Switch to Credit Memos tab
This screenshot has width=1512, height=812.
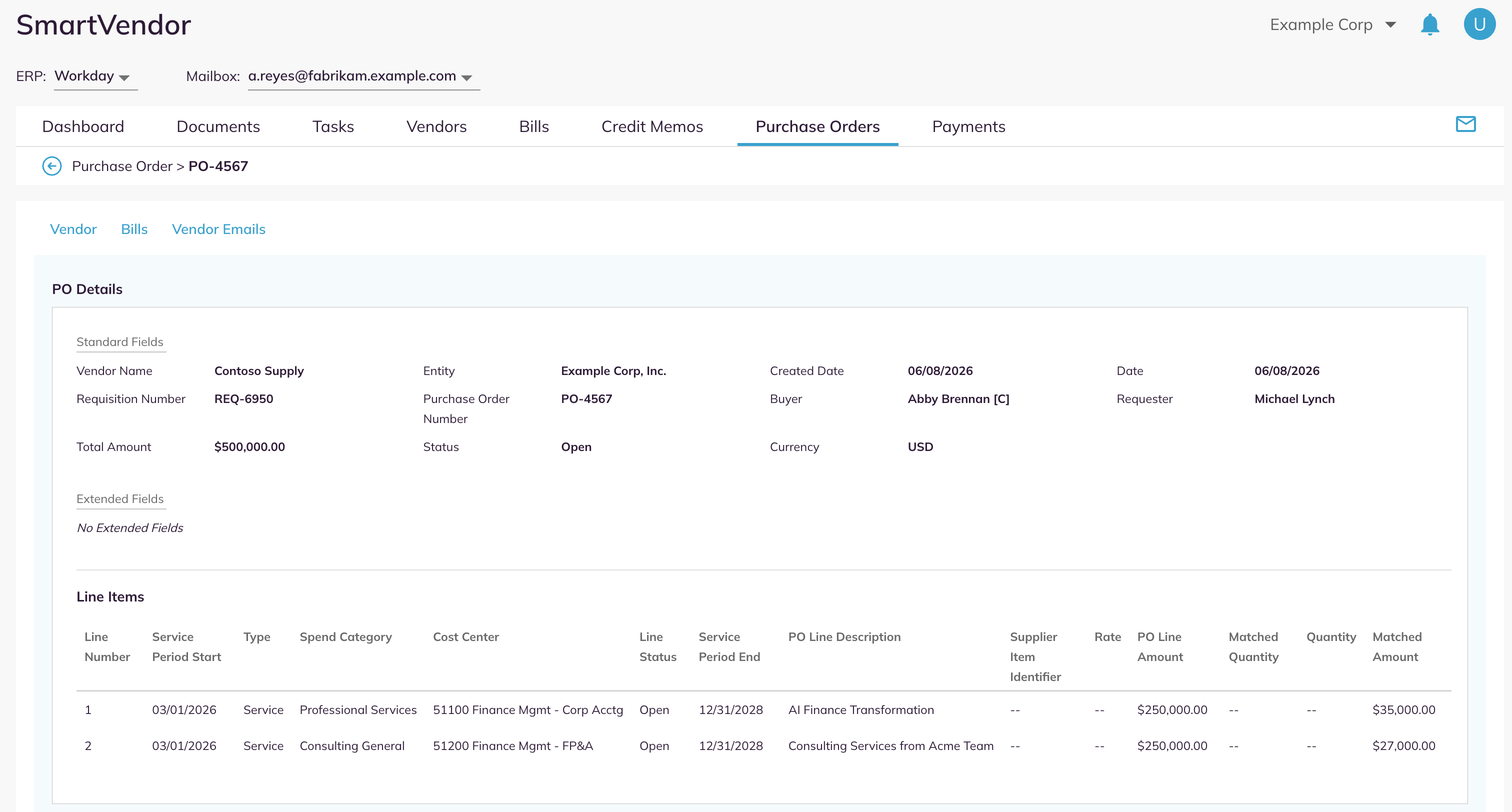pos(651,127)
